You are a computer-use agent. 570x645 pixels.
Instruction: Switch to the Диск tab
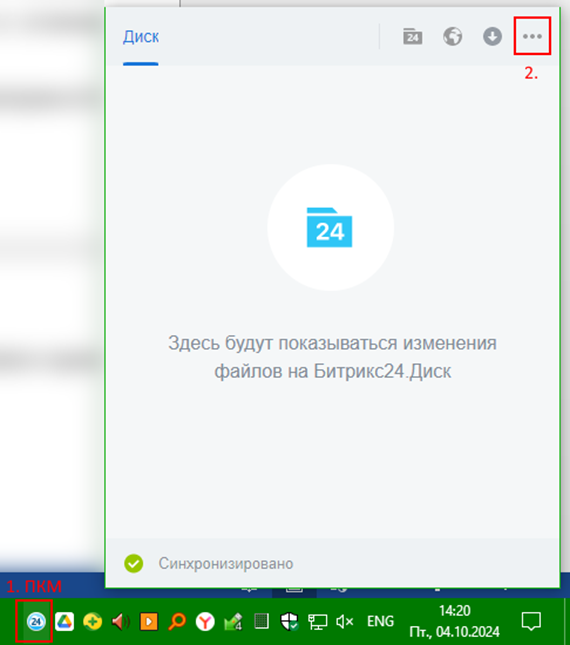click(x=141, y=37)
